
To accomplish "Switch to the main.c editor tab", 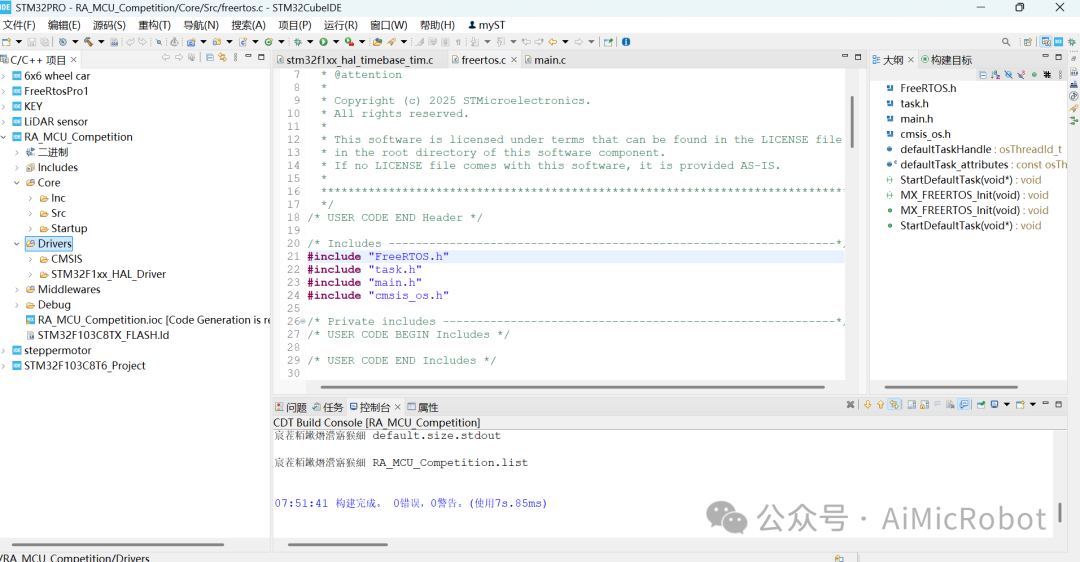I will point(545,60).
